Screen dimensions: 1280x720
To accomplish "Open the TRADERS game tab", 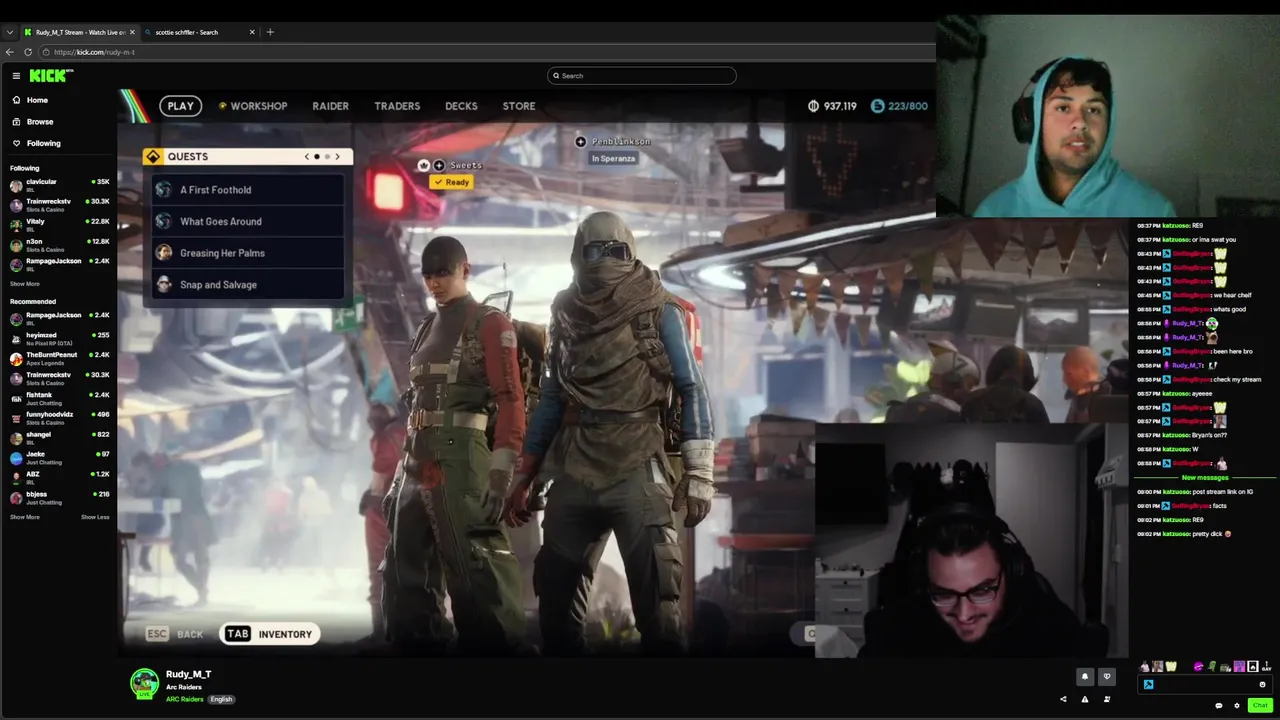I will coord(397,106).
